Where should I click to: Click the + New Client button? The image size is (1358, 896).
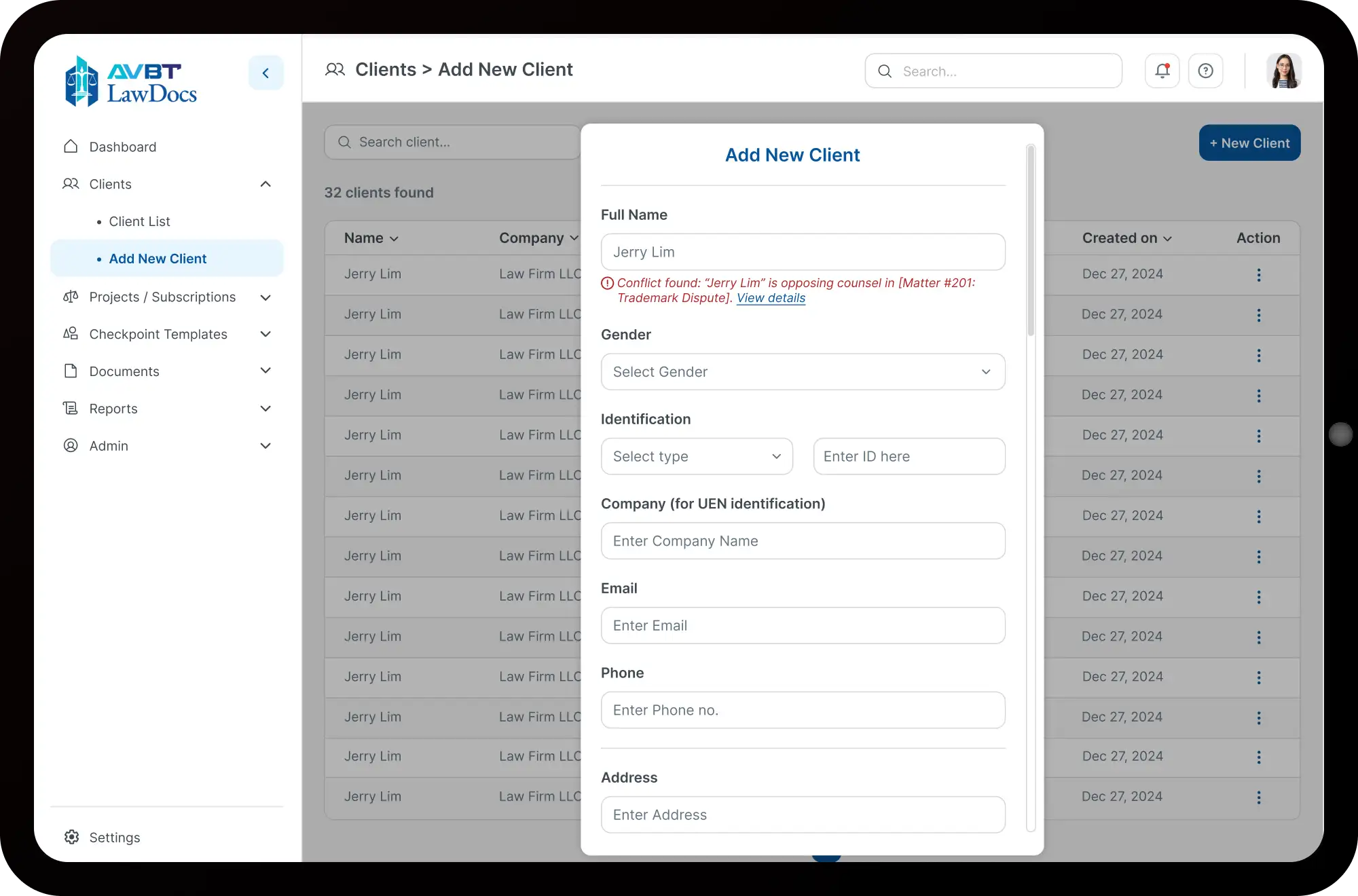pyautogui.click(x=1249, y=143)
